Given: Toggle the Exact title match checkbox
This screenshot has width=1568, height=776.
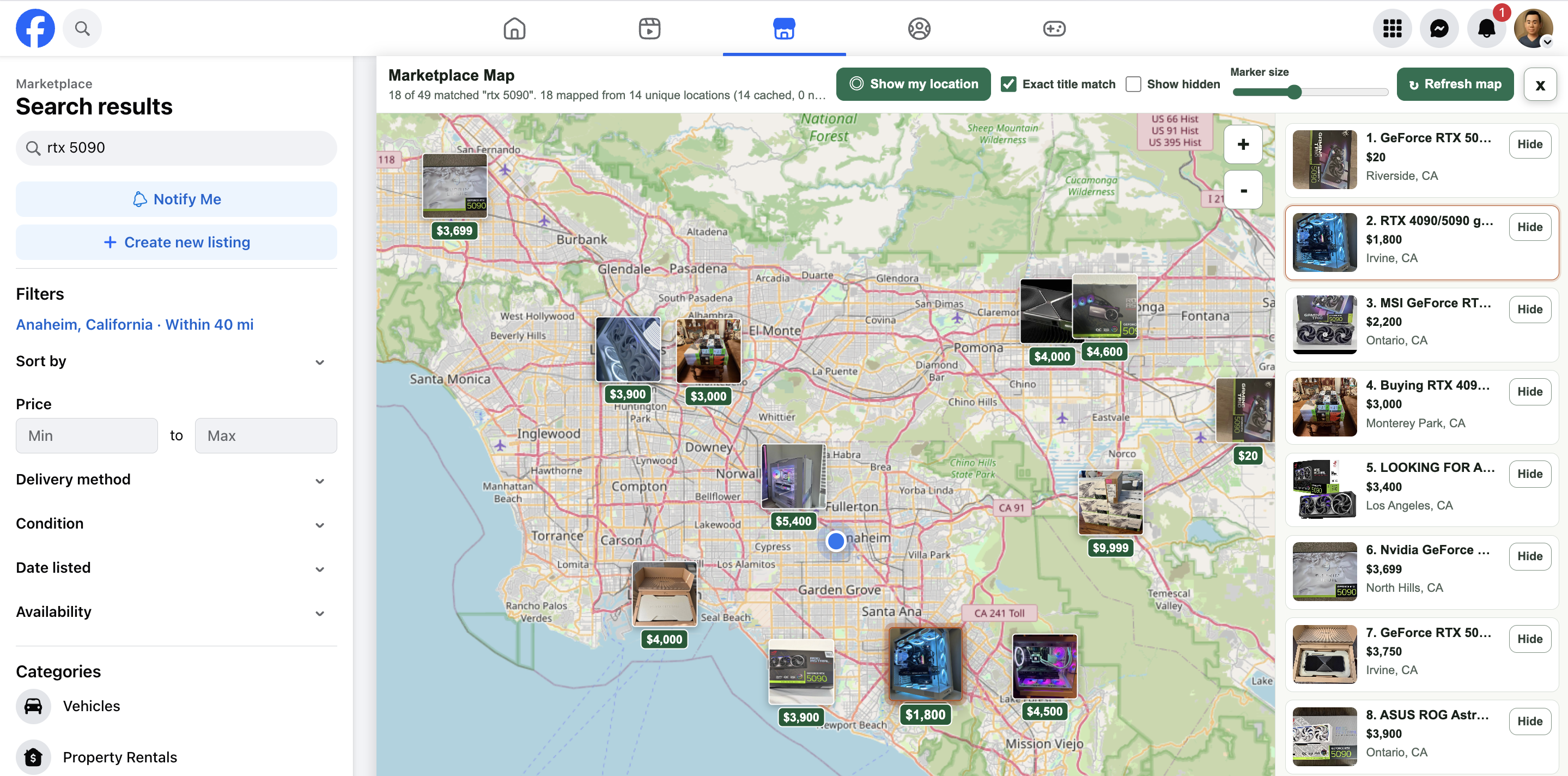Looking at the screenshot, I should pos(1008,84).
